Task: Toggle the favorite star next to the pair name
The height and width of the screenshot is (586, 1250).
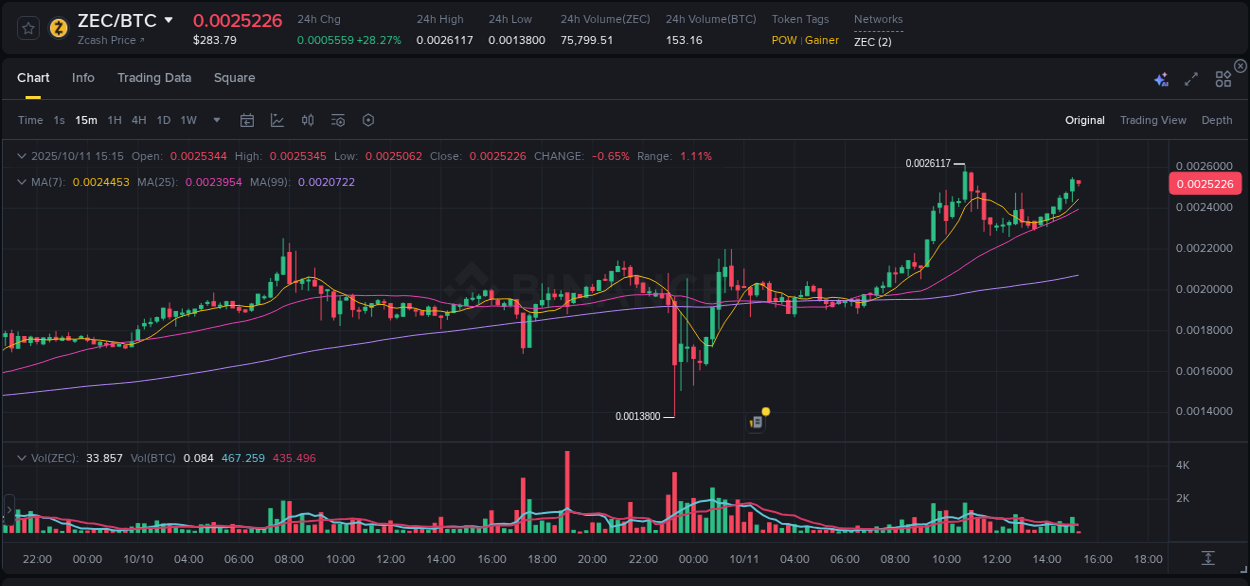Action: tap(28, 27)
